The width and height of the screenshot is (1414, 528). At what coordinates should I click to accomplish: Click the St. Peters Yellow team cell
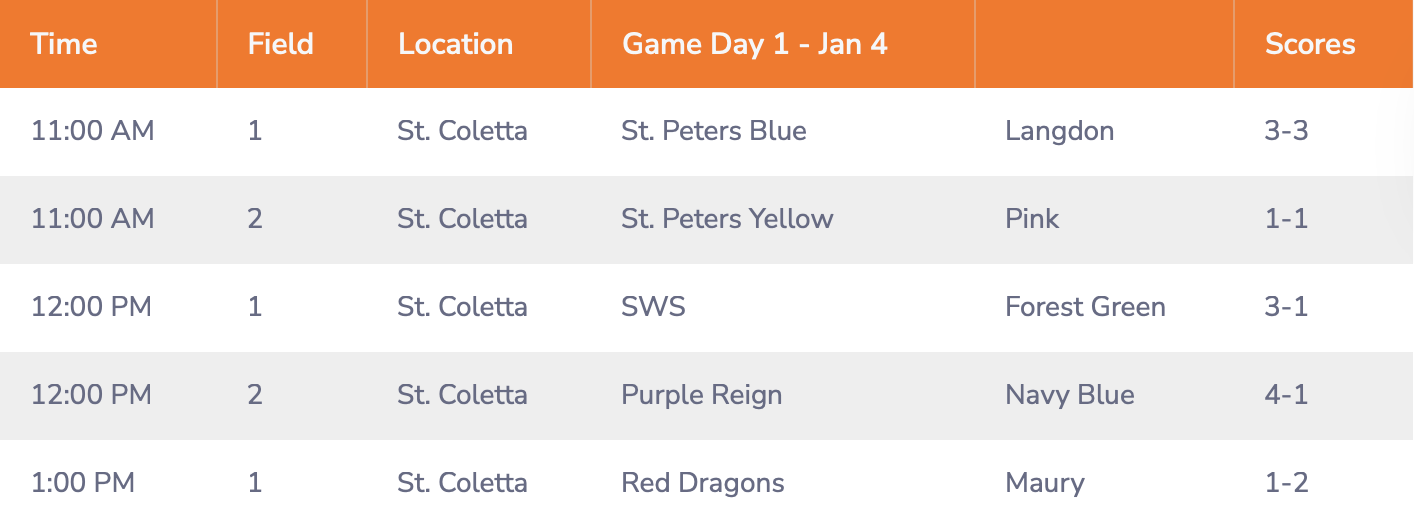727,219
